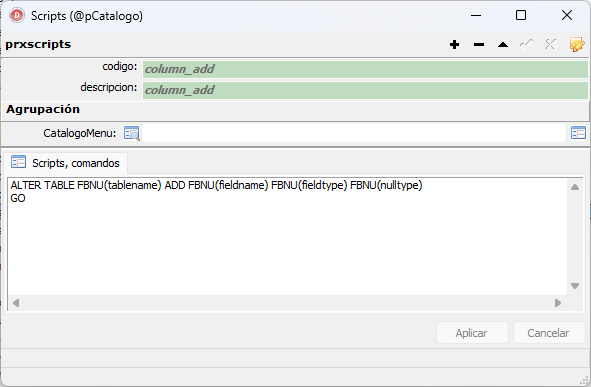Click the Agrupación section header
The height and width of the screenshot is (387, 591).
click(43, 109)
